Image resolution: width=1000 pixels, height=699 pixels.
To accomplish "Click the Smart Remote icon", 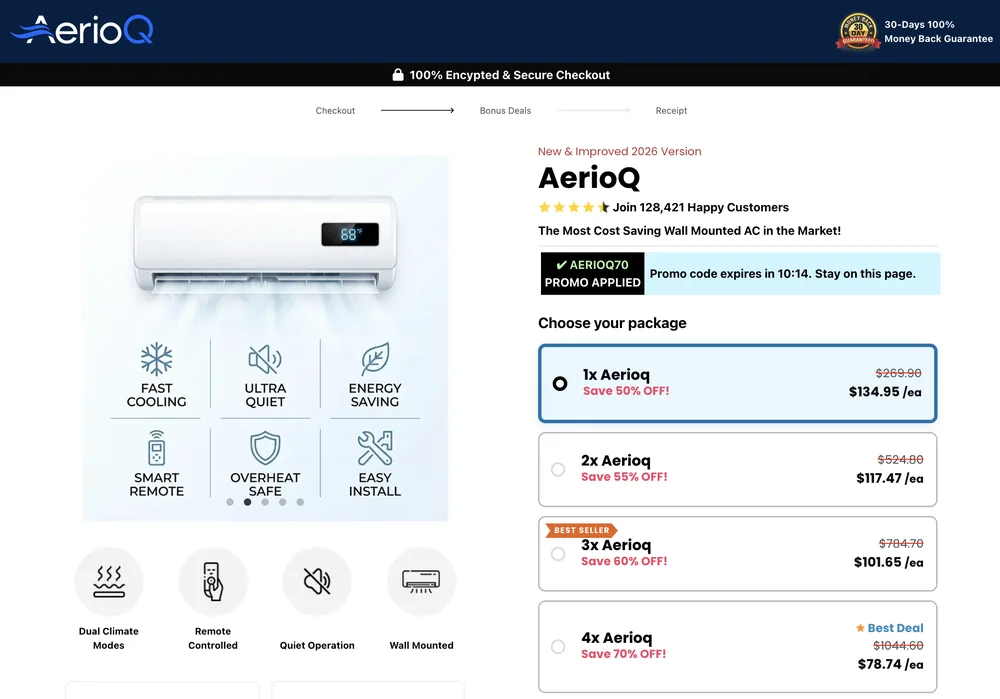I will pos(156,448).
